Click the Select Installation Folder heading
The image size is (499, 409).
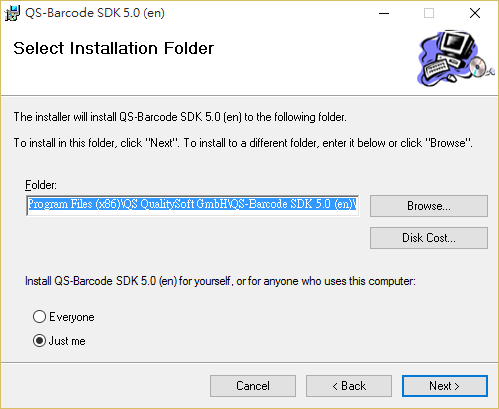pyautogui.click(x=113, y=48)
